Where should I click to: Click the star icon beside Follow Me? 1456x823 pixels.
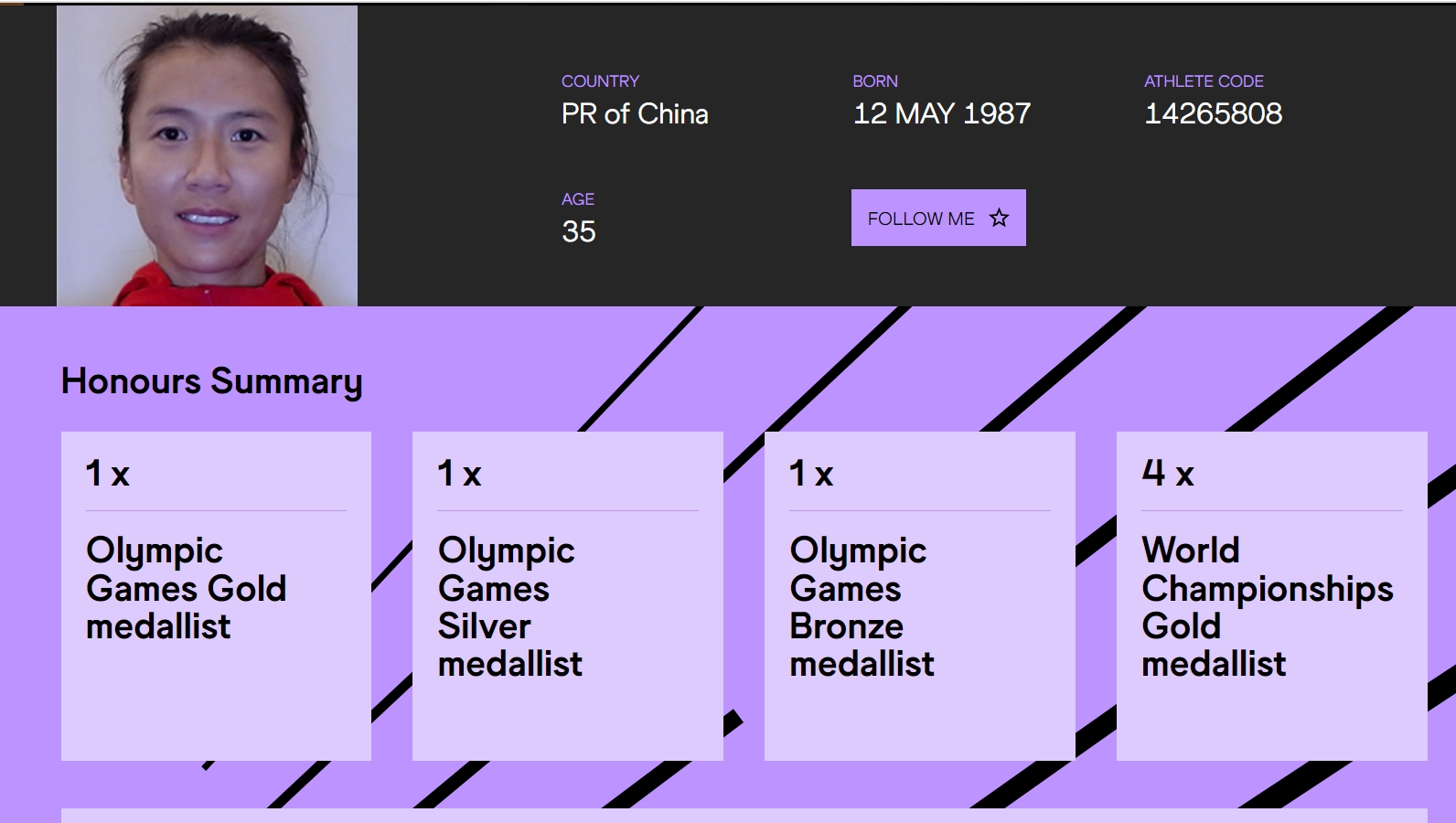point(1000,218)
